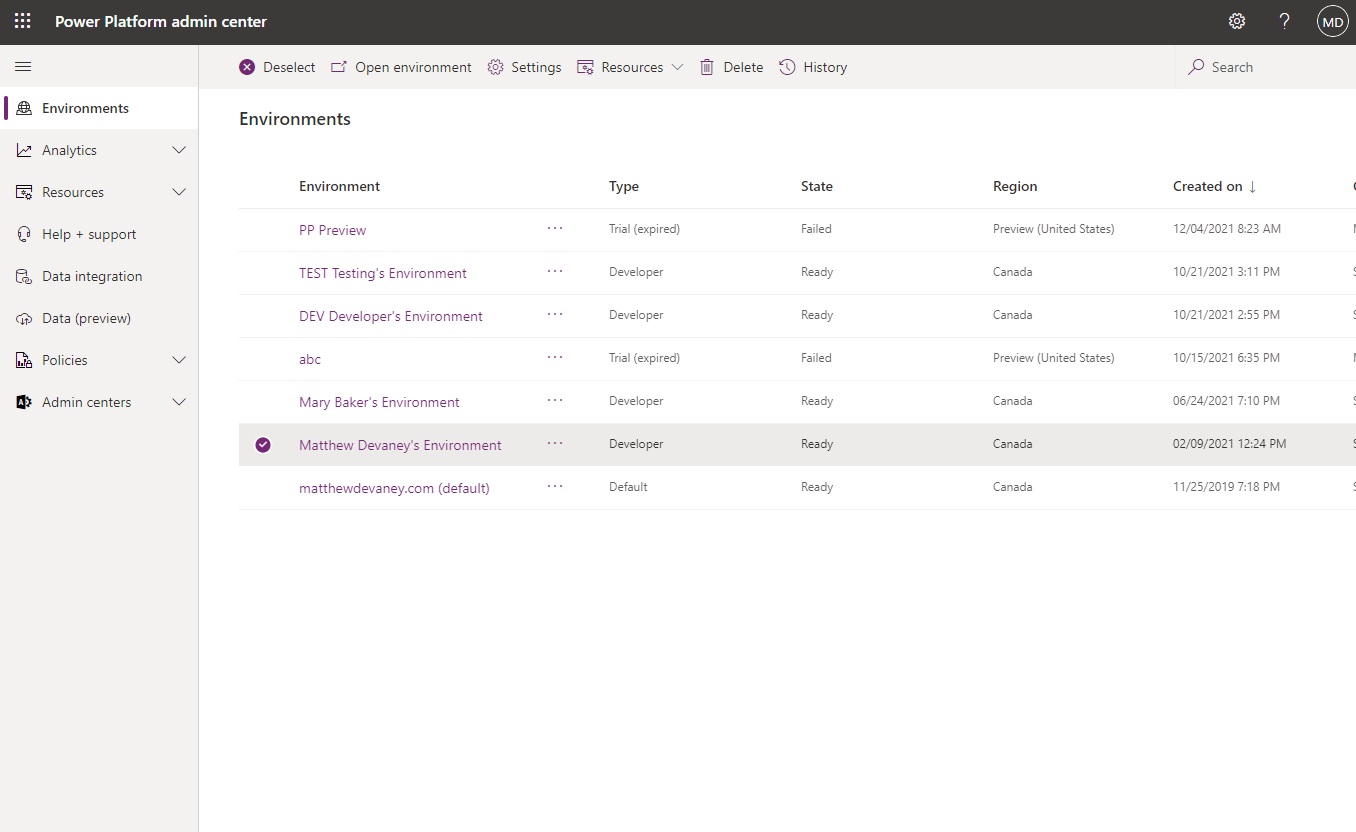Click the Environments sidebar icon

click(23, 107)
